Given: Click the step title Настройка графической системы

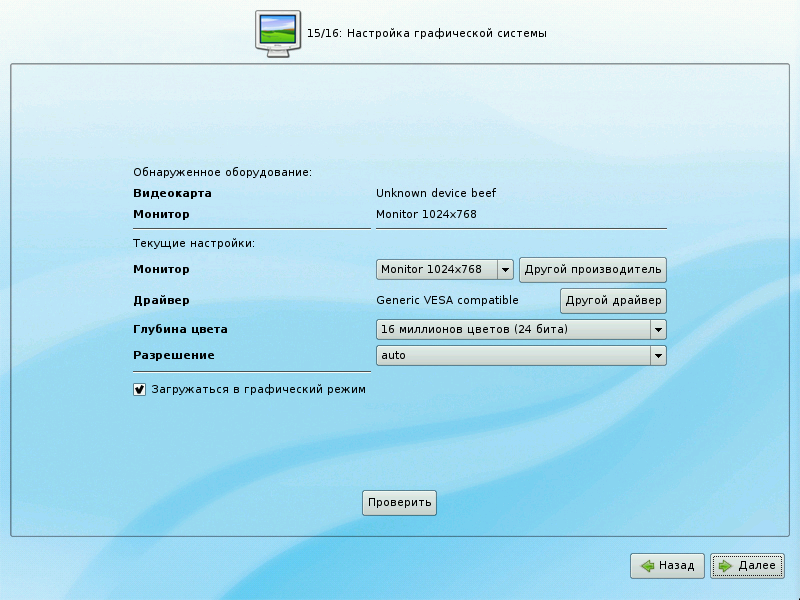Looking at the screenshot, I should coord(446,34).
